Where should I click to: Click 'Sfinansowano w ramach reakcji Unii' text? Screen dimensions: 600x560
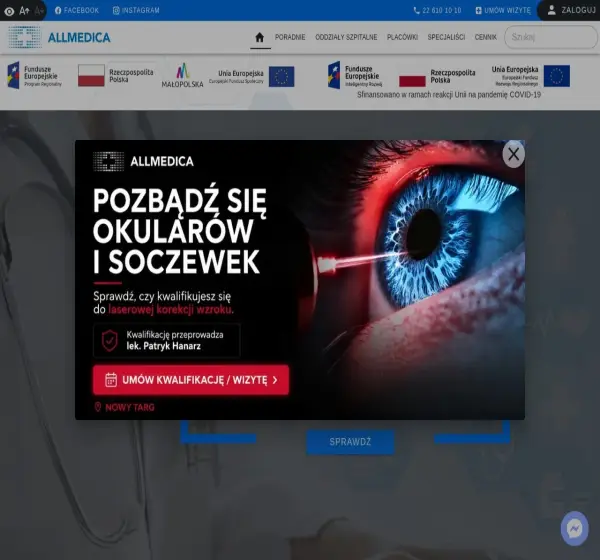pos(449,95)
